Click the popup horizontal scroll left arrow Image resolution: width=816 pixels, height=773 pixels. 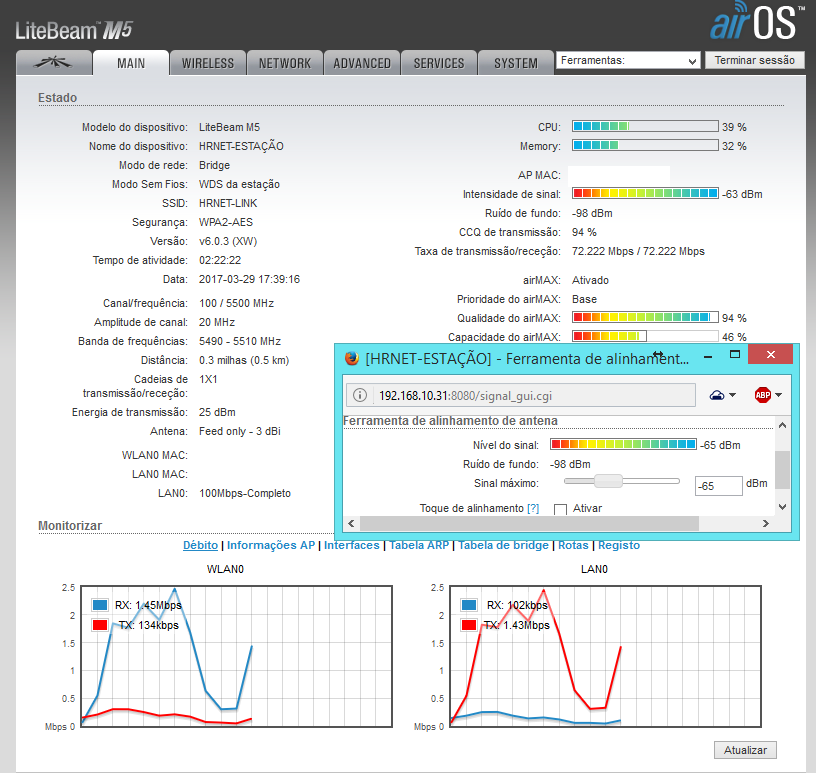pyautogui.click(x=351, y=524)
